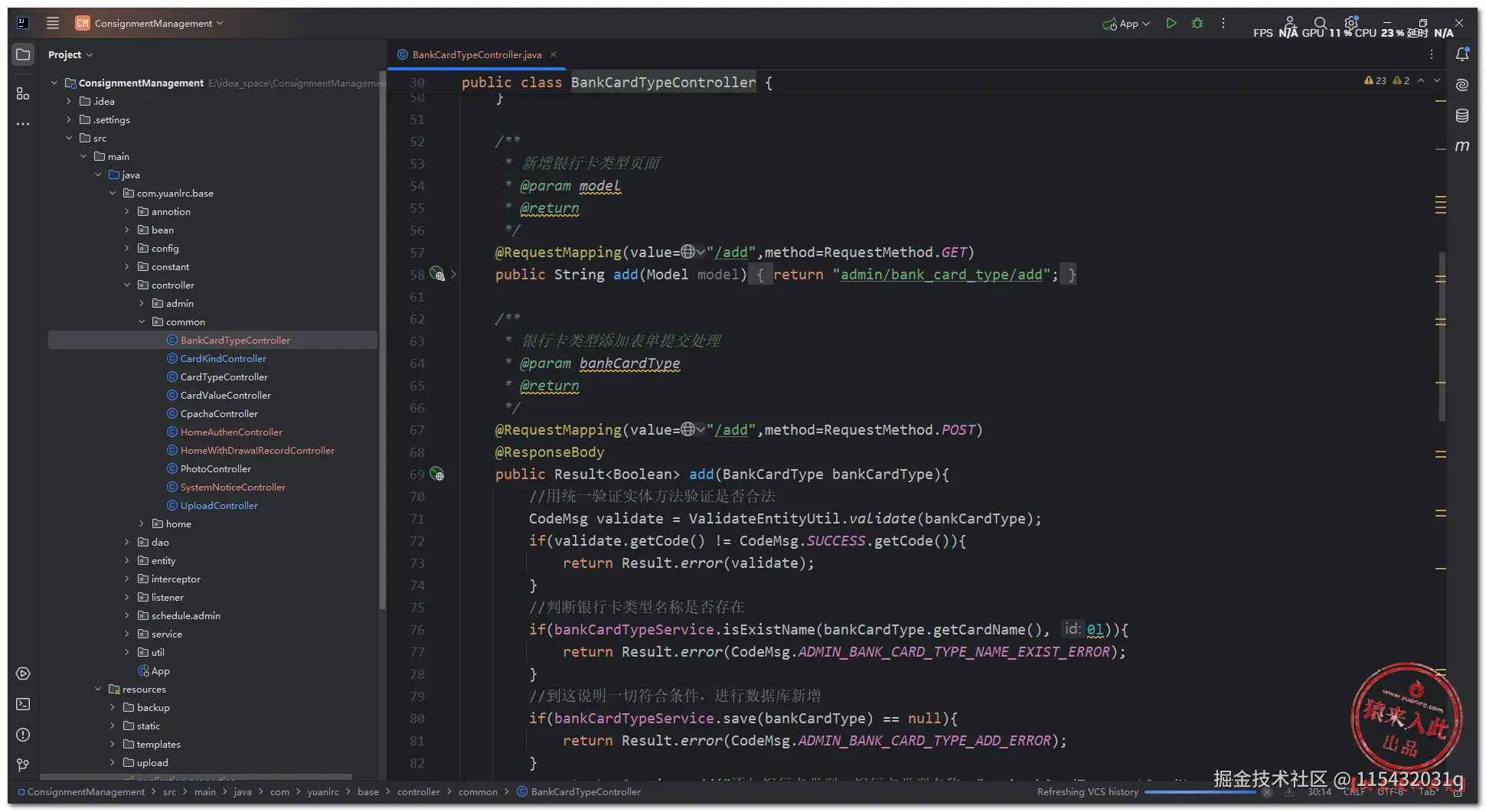
Task: Open more run actions menu
Action: click(x=1223, y=23)
